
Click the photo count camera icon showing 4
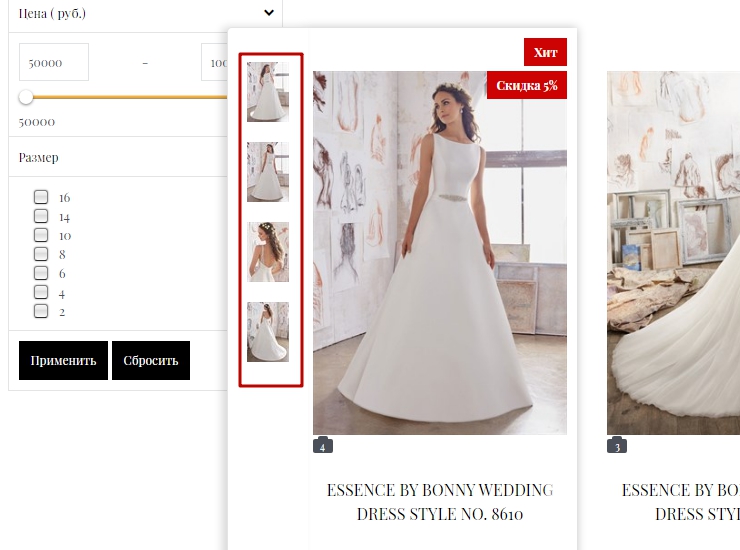[322, 446]
